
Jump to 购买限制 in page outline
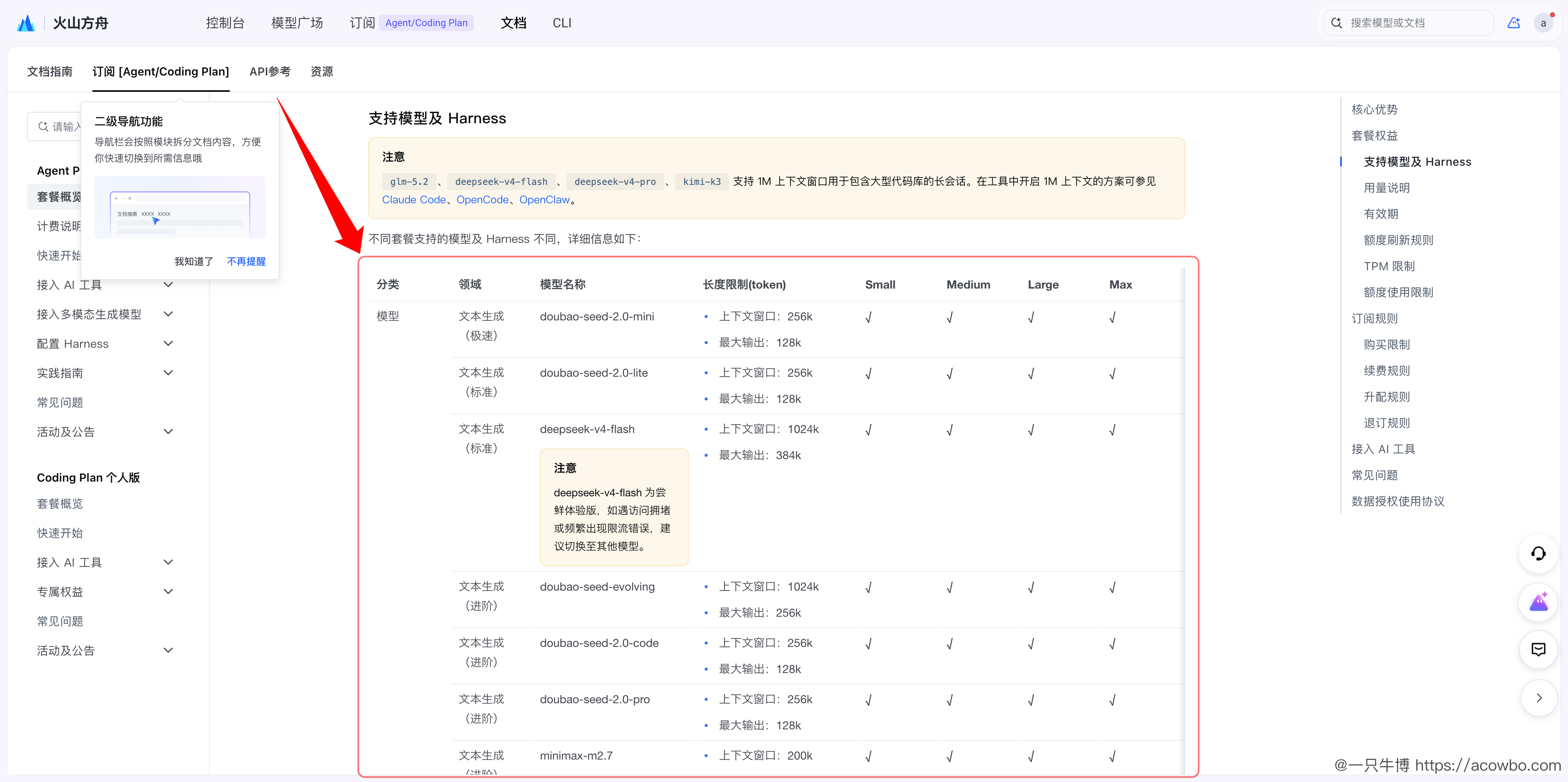click(1387, 344)
